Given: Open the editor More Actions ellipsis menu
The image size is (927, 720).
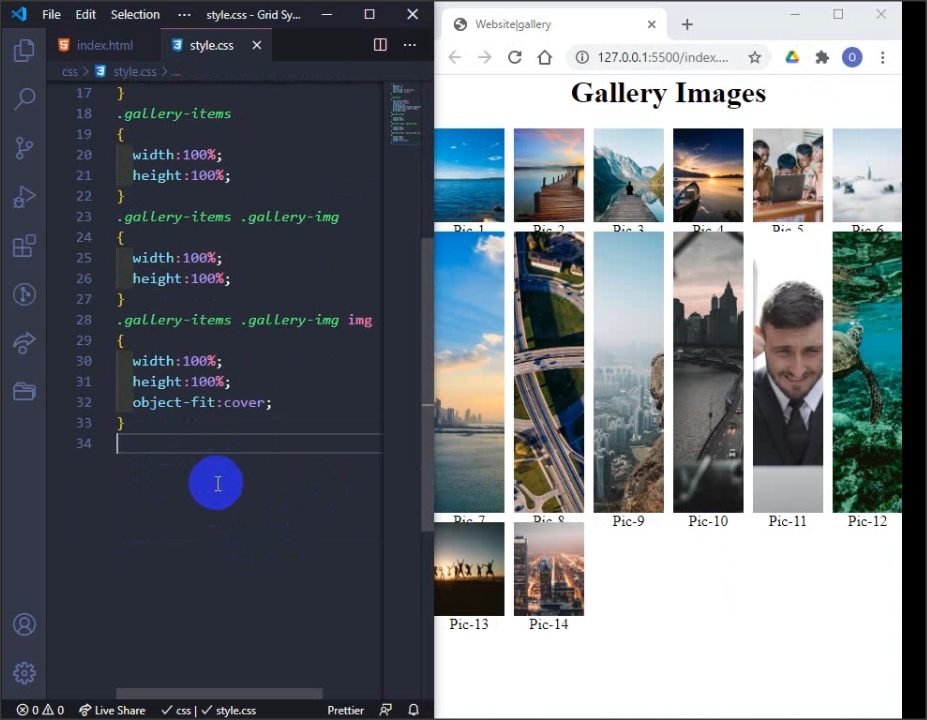Looking at the screenshot, I should click(x=409, y=45).
